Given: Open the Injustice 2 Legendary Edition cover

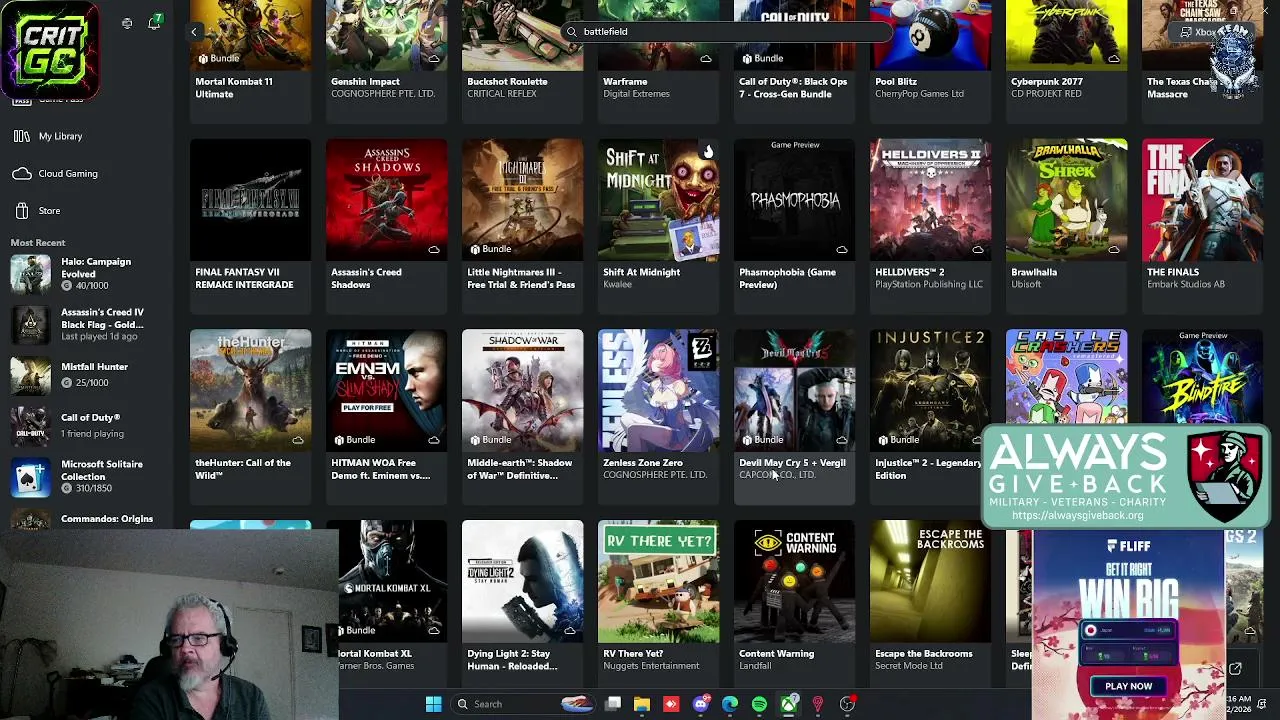Looking at the screenshot, I should tap(930, 390).
